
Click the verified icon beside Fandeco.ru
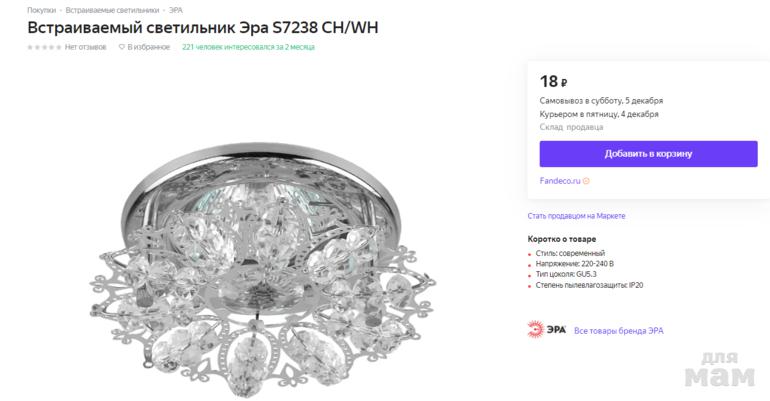[586, 181]
